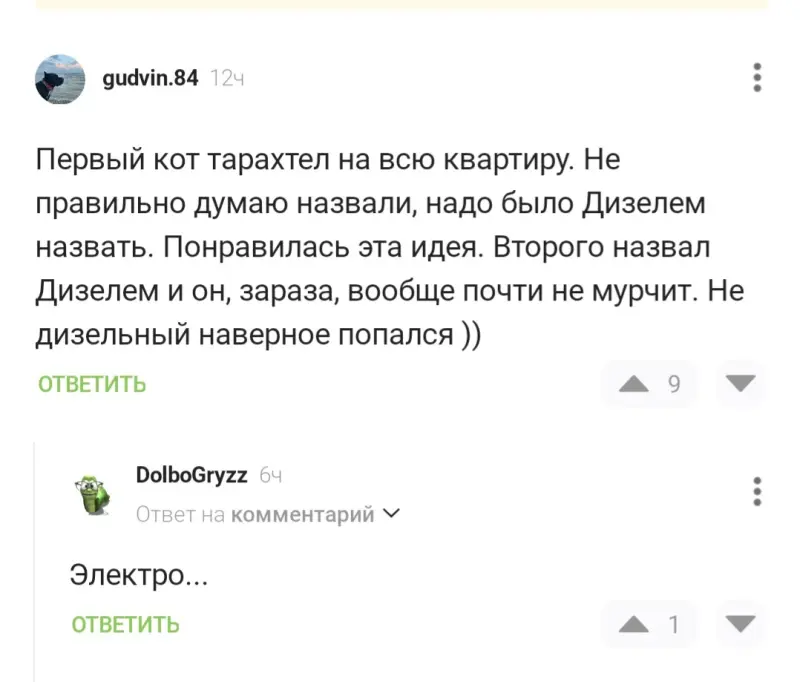Open DolboGryzz's user profile by username
Viewport: 800px width, 682px height.
click(191, 475)
